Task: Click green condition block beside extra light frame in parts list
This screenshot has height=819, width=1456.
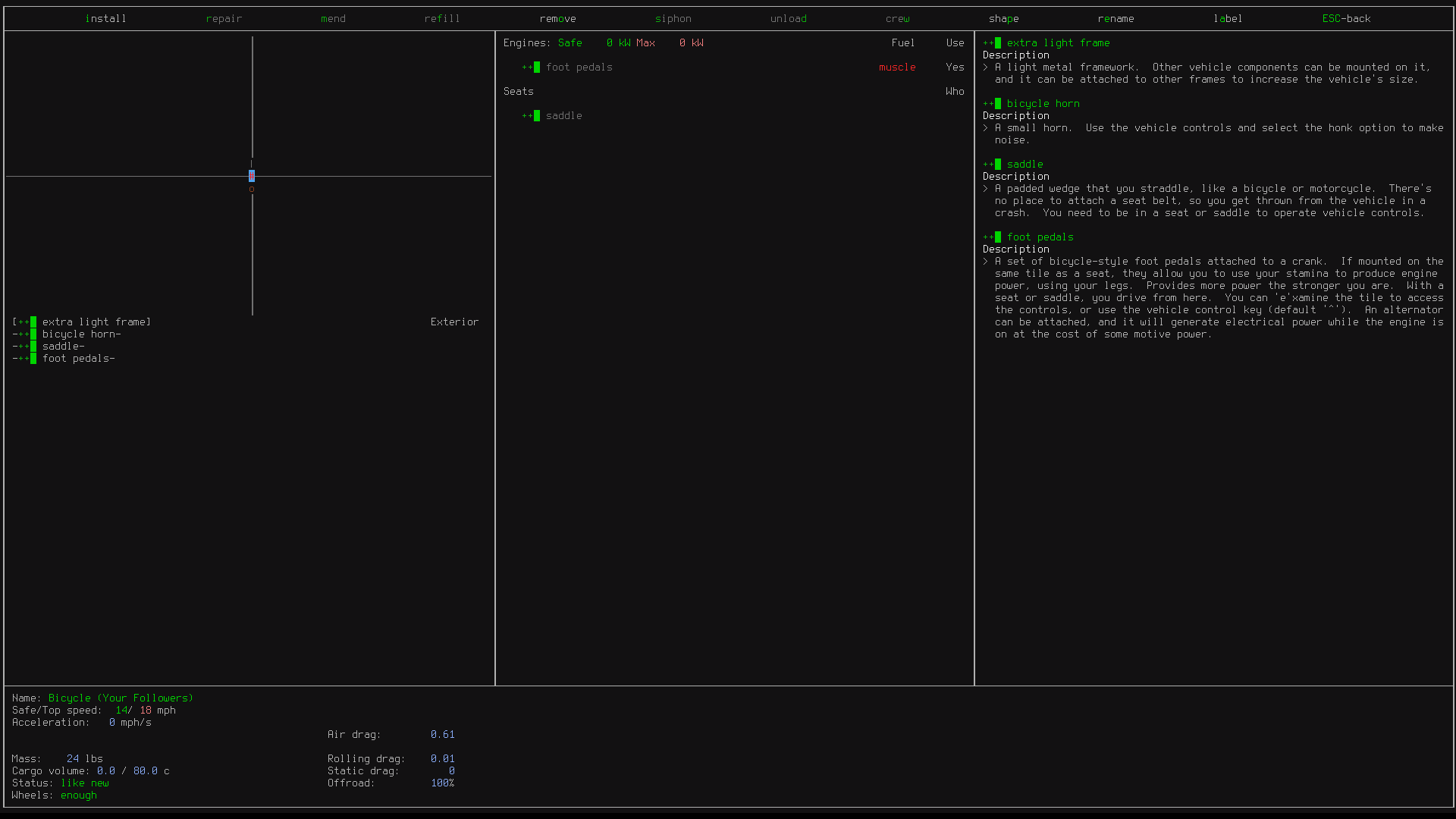Action: (33, 322)
